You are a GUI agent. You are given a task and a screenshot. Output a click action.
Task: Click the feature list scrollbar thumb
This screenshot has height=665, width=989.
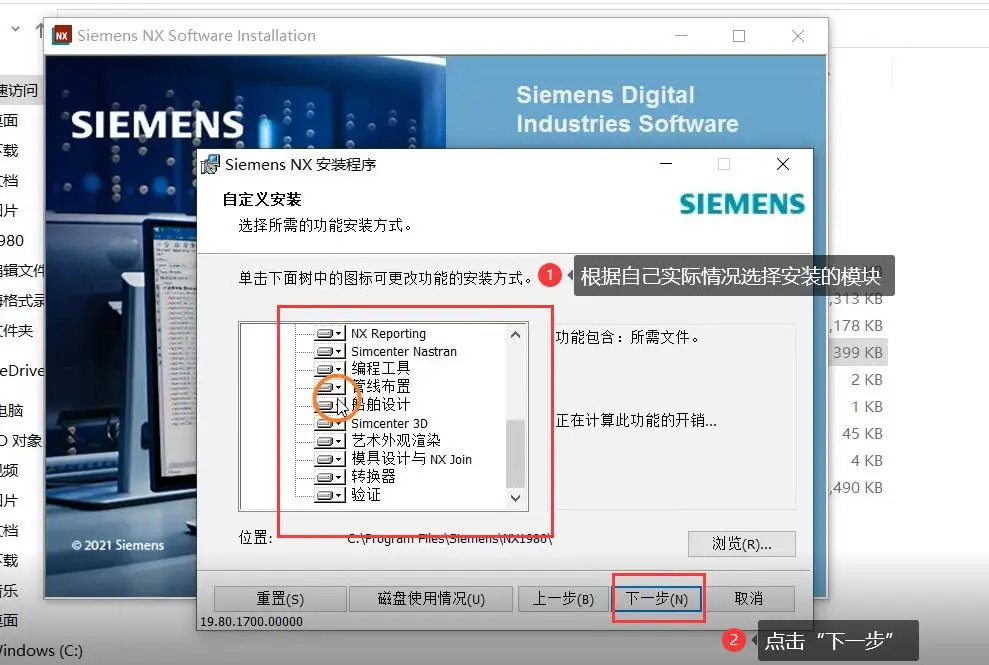[x=515, y=453]
